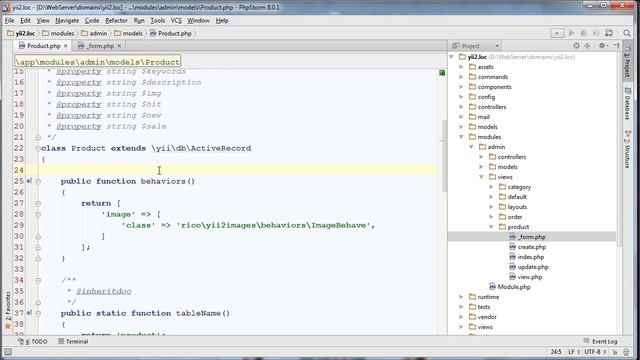Open the File menu

coord(9,20)
